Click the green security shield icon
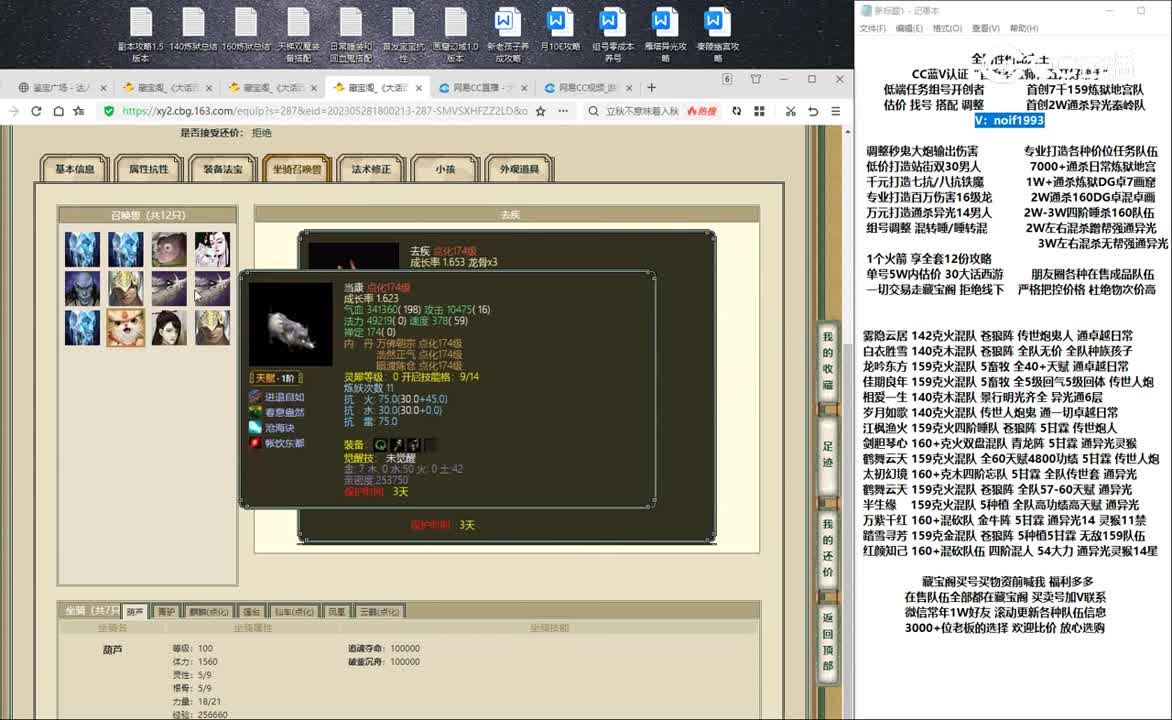This screenshot has width=1172, height=720. [109, 111]
